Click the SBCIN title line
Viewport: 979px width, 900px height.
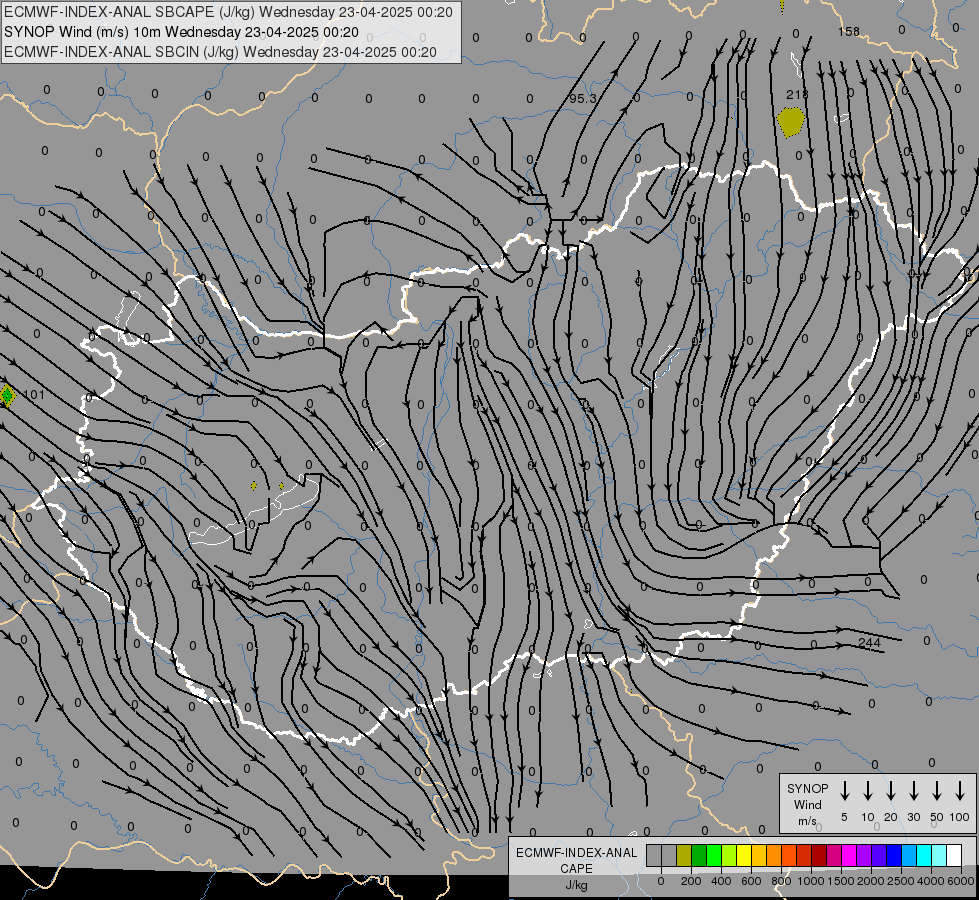220,52
